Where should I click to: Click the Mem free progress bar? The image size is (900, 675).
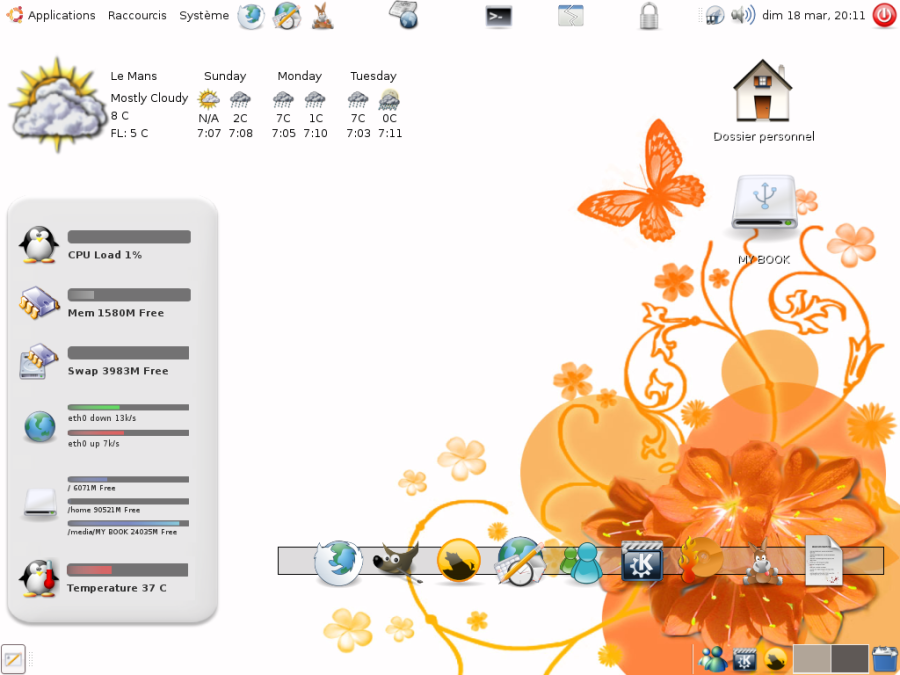click(x=129, y=295)
